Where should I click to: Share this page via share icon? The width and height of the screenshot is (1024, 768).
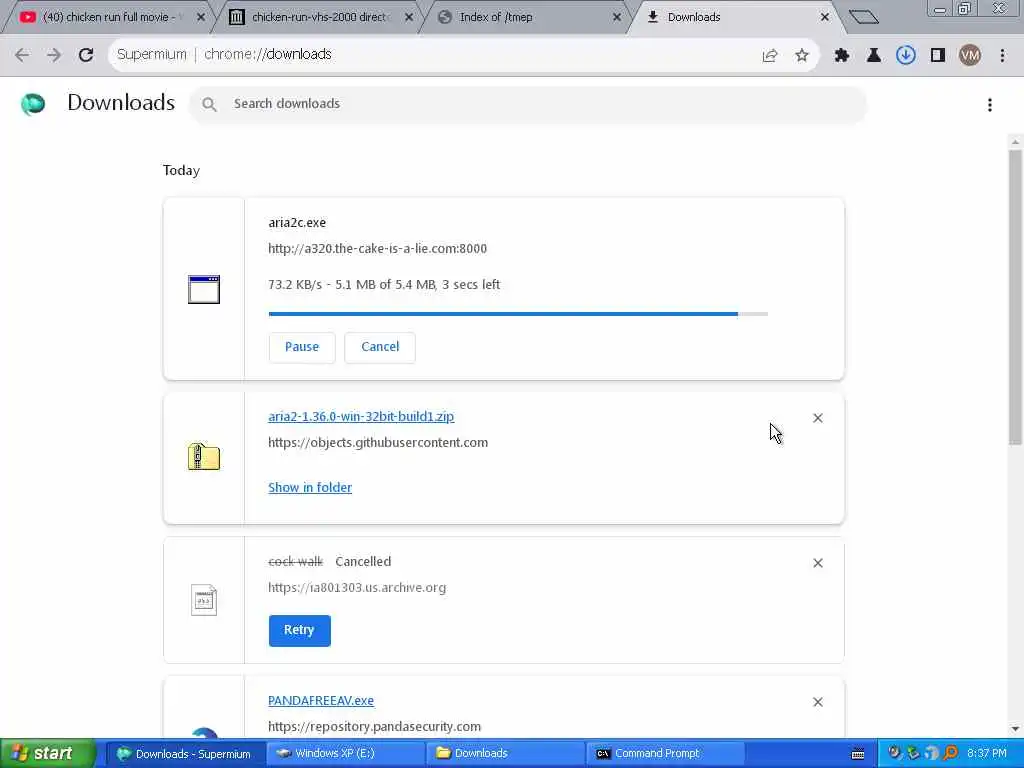pos(770,56)
